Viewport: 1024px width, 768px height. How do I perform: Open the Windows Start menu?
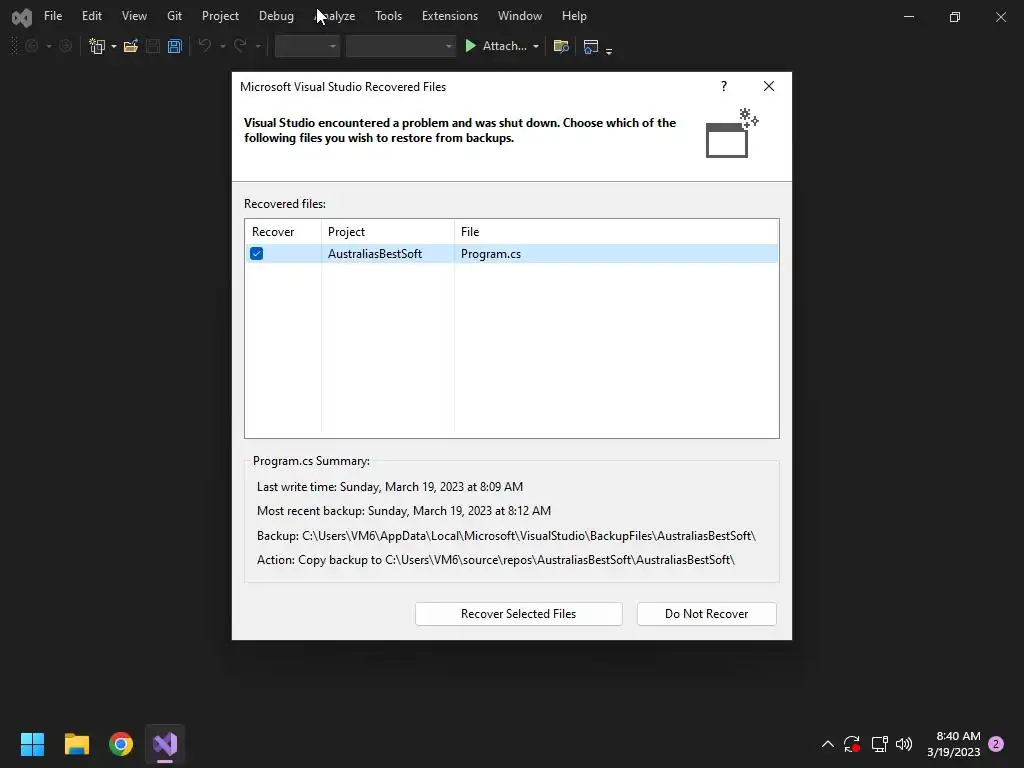click(32, 744)
